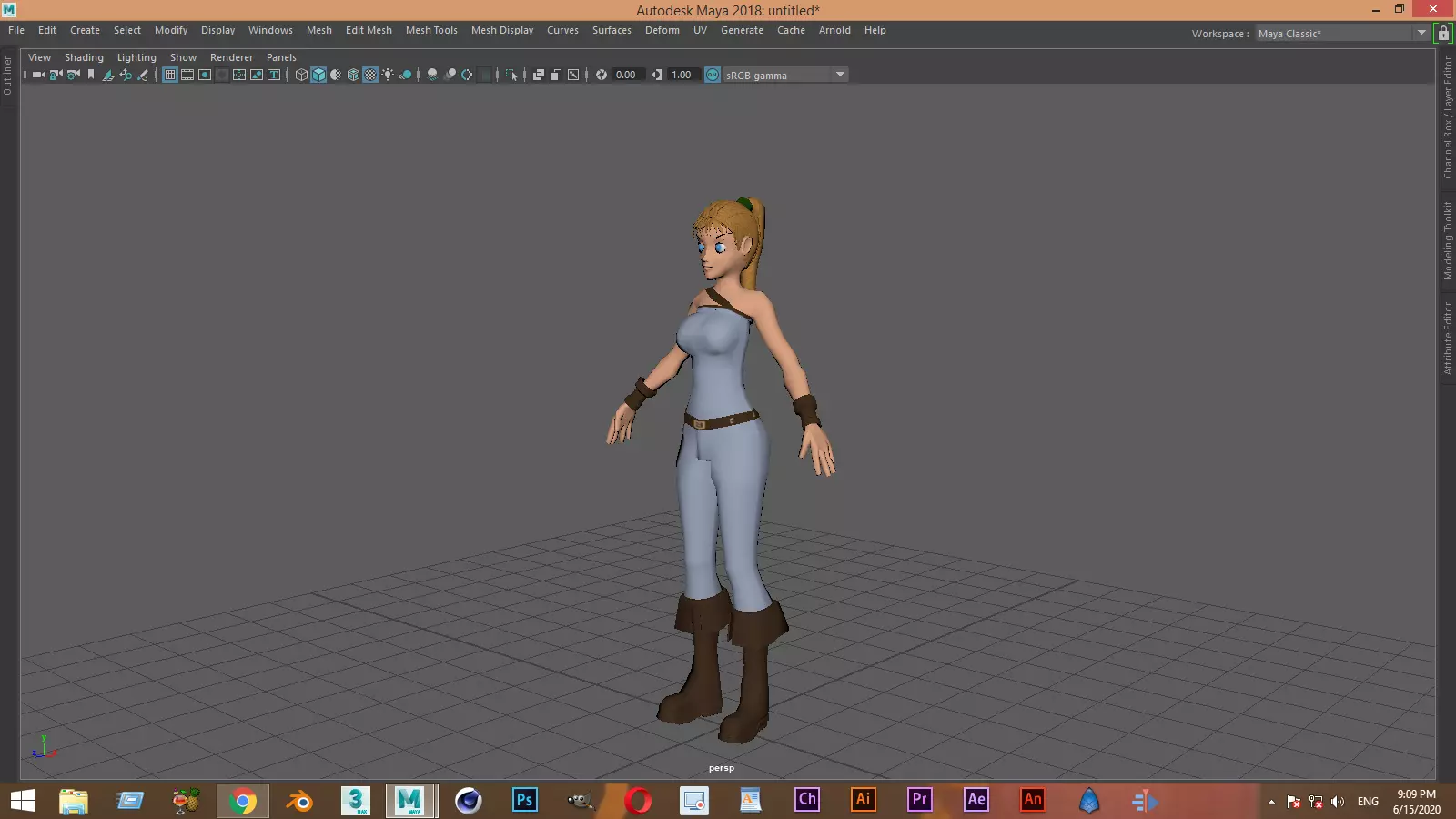Click the Image Plane icon
Viewport: 1456px width, 819px height.
[107, 75]
